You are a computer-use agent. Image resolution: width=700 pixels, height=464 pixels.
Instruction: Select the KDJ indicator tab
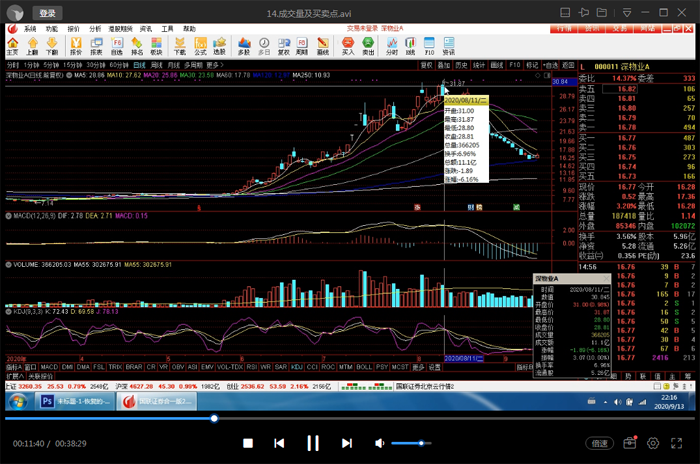tap(296, 367)
